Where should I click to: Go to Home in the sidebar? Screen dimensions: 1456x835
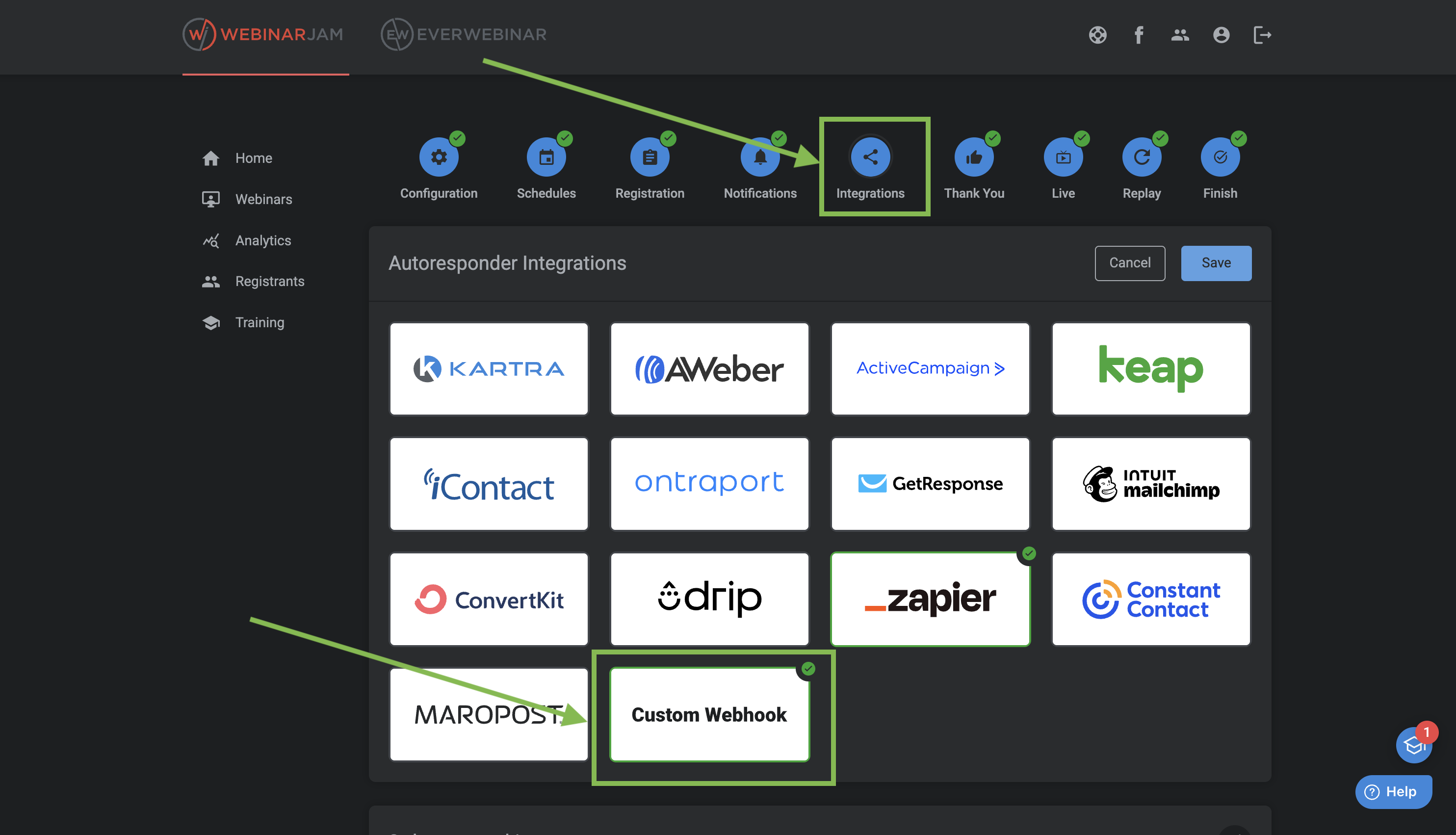(x=254, y=158)
